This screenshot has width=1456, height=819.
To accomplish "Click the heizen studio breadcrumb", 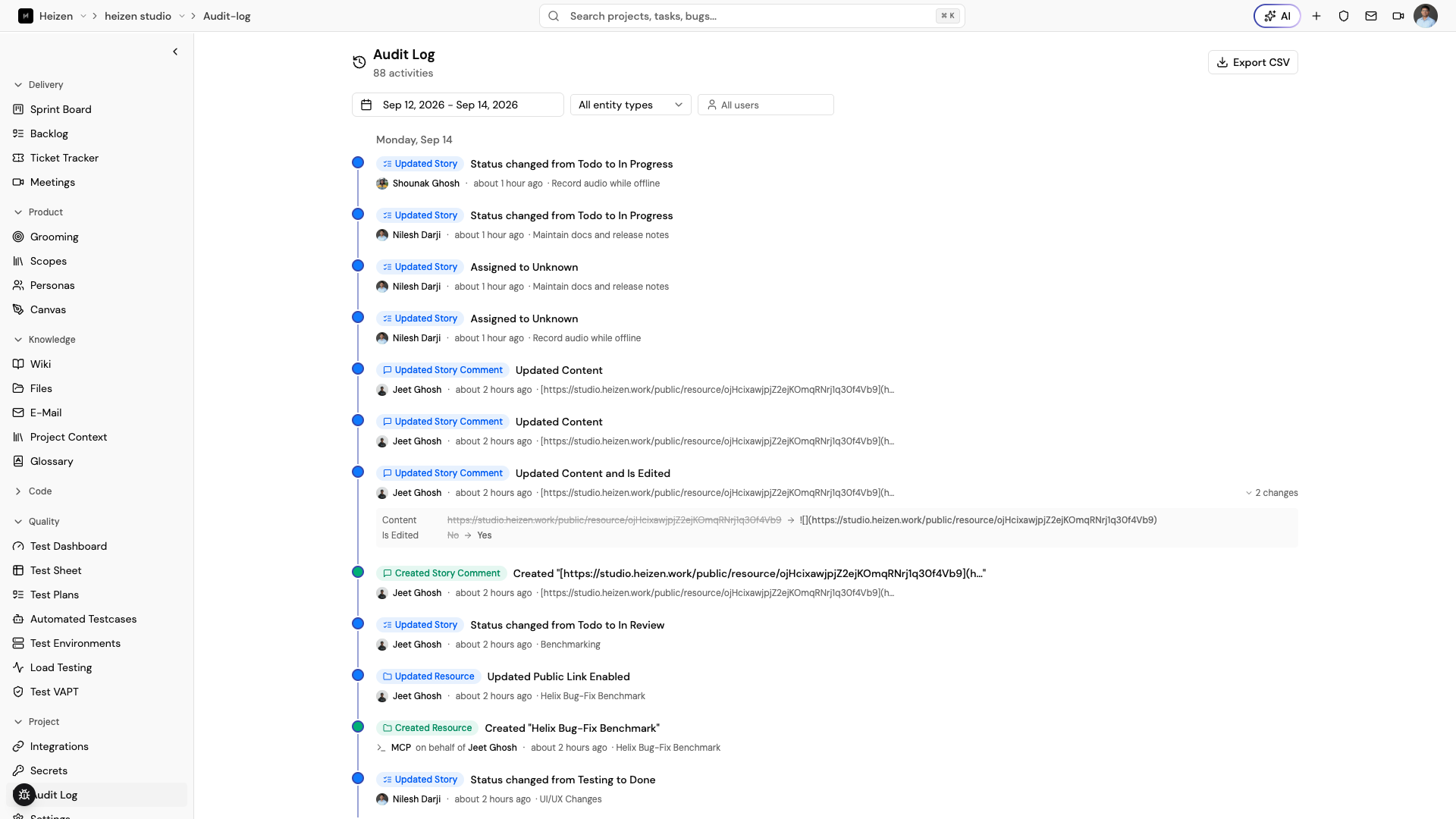I will tap(138, 16).
